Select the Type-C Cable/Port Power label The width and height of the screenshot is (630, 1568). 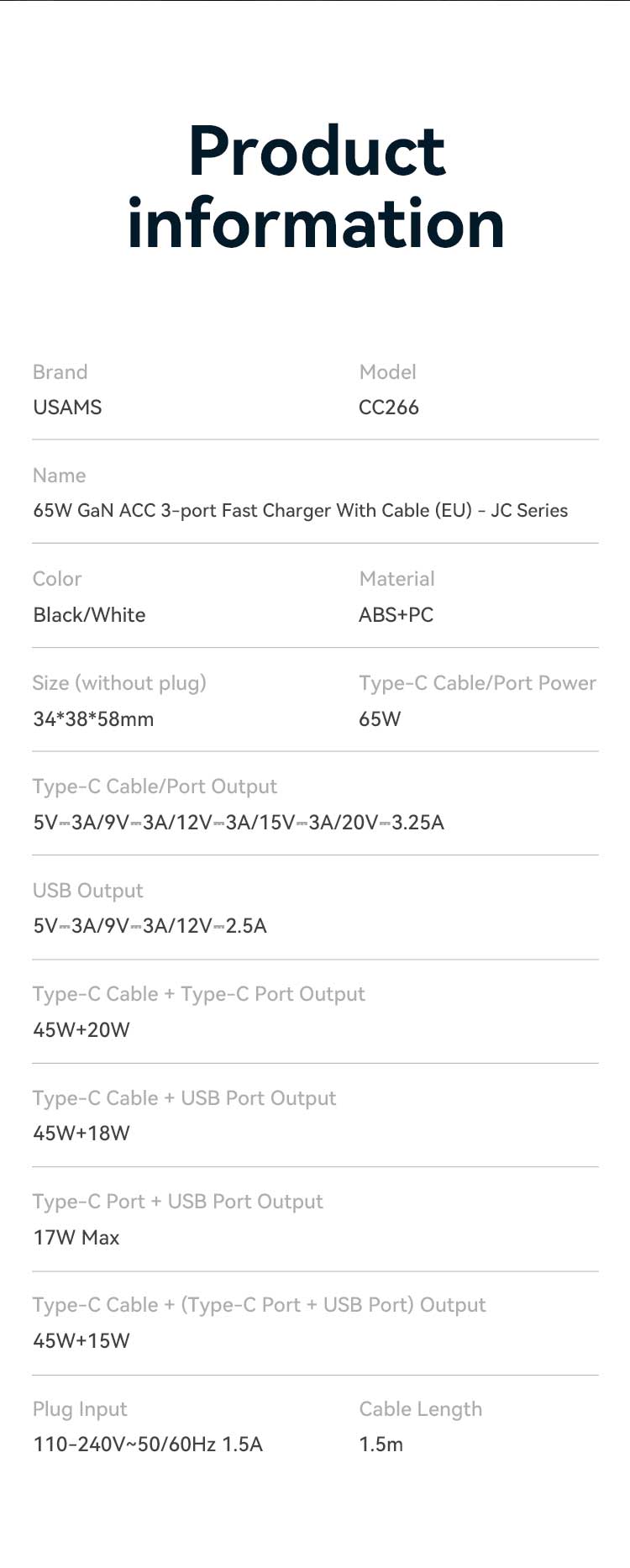click(477, 683)
